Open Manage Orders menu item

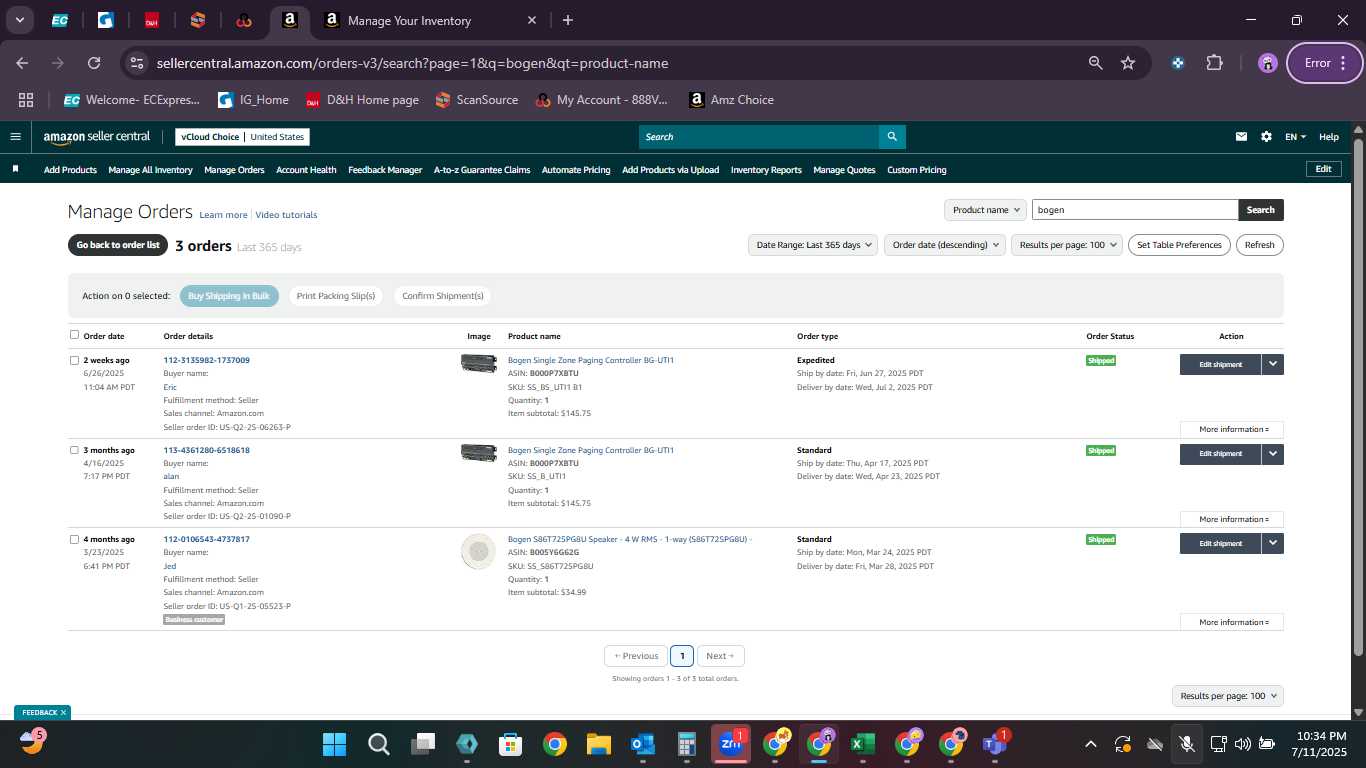coord(234,170)
